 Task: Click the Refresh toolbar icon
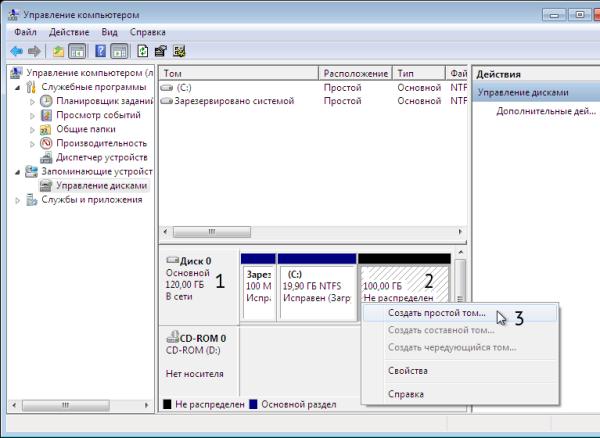[x=143, y=51]
